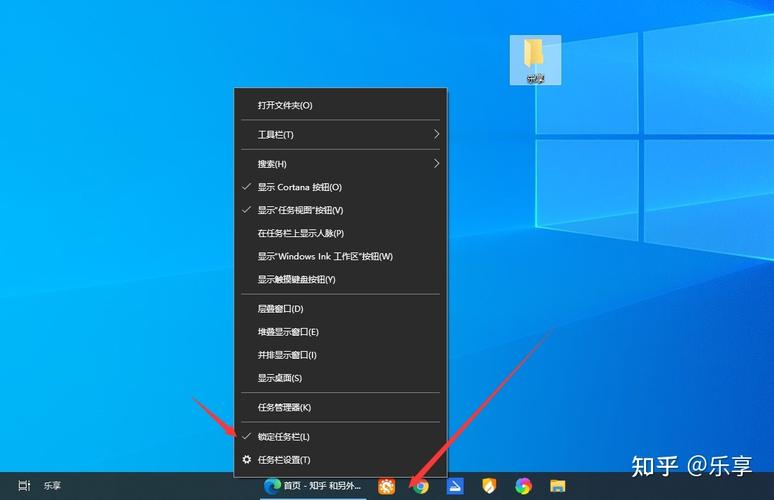Open 任务管理器(K) from the menu
Screen dimensions: 774x500
point(340,408)
